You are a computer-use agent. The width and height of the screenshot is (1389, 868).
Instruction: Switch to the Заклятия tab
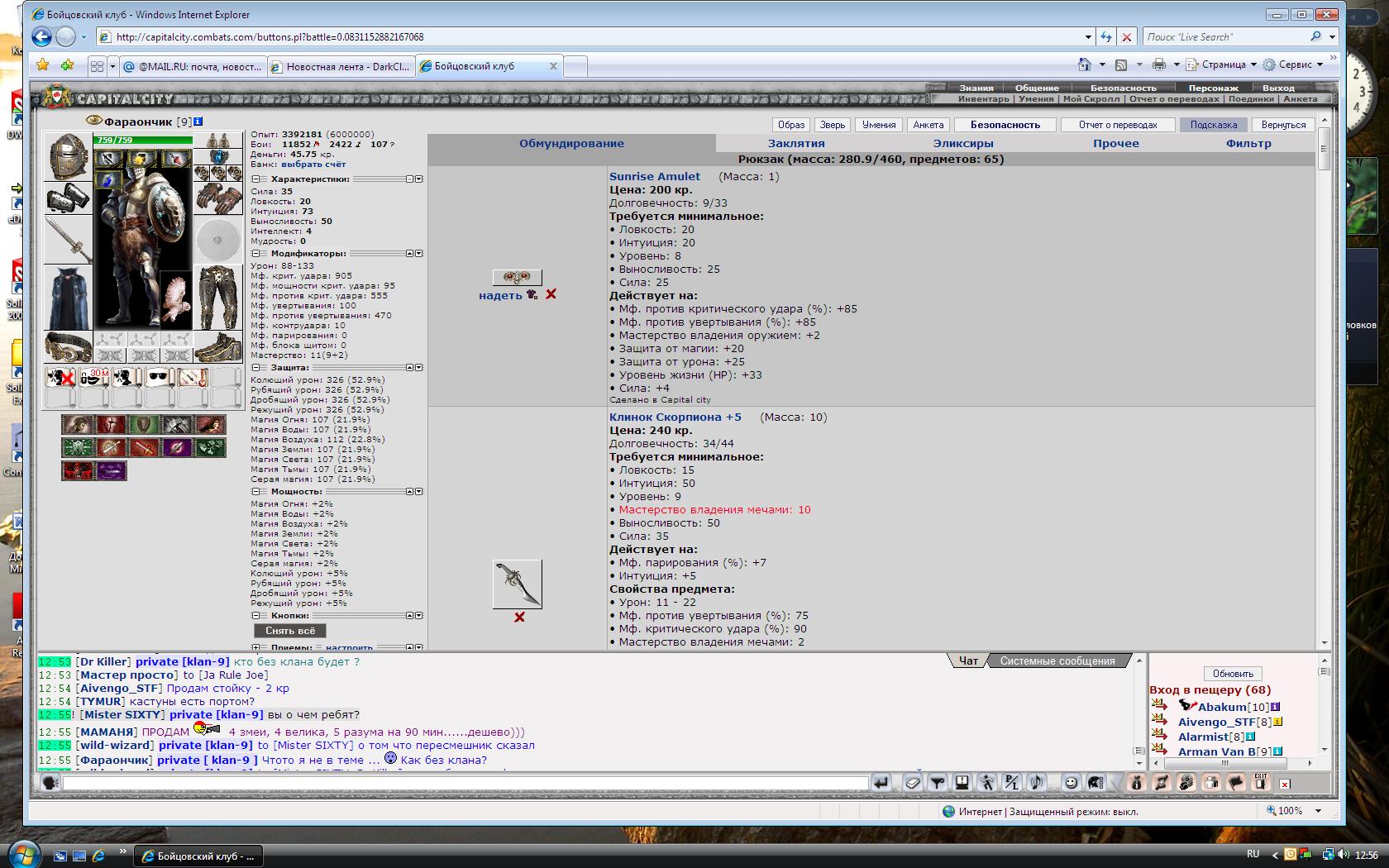[795, 143]
